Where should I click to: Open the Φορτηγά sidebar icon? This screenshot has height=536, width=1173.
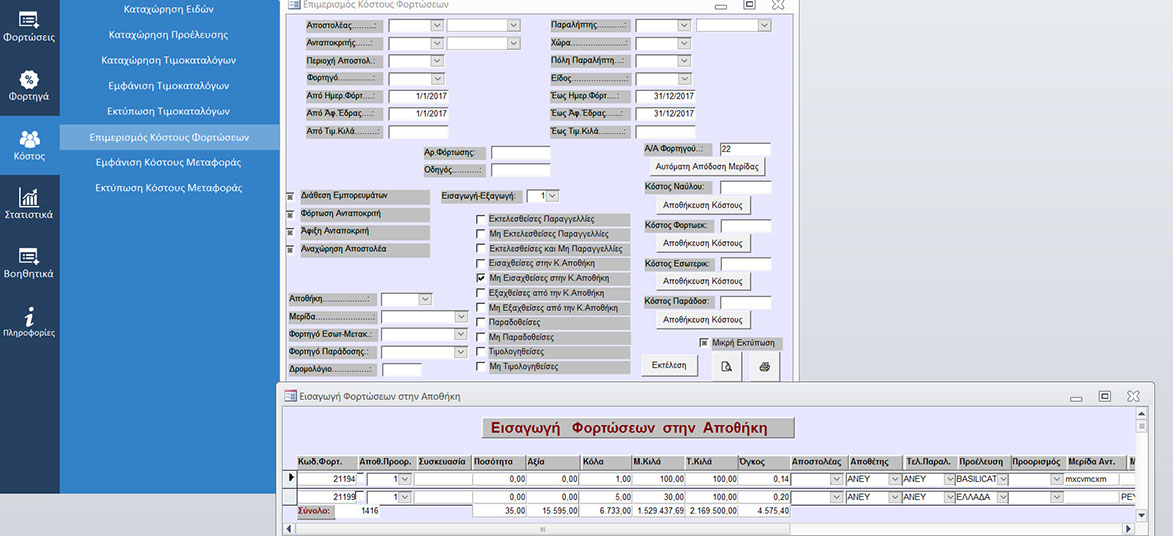point(29,86)
